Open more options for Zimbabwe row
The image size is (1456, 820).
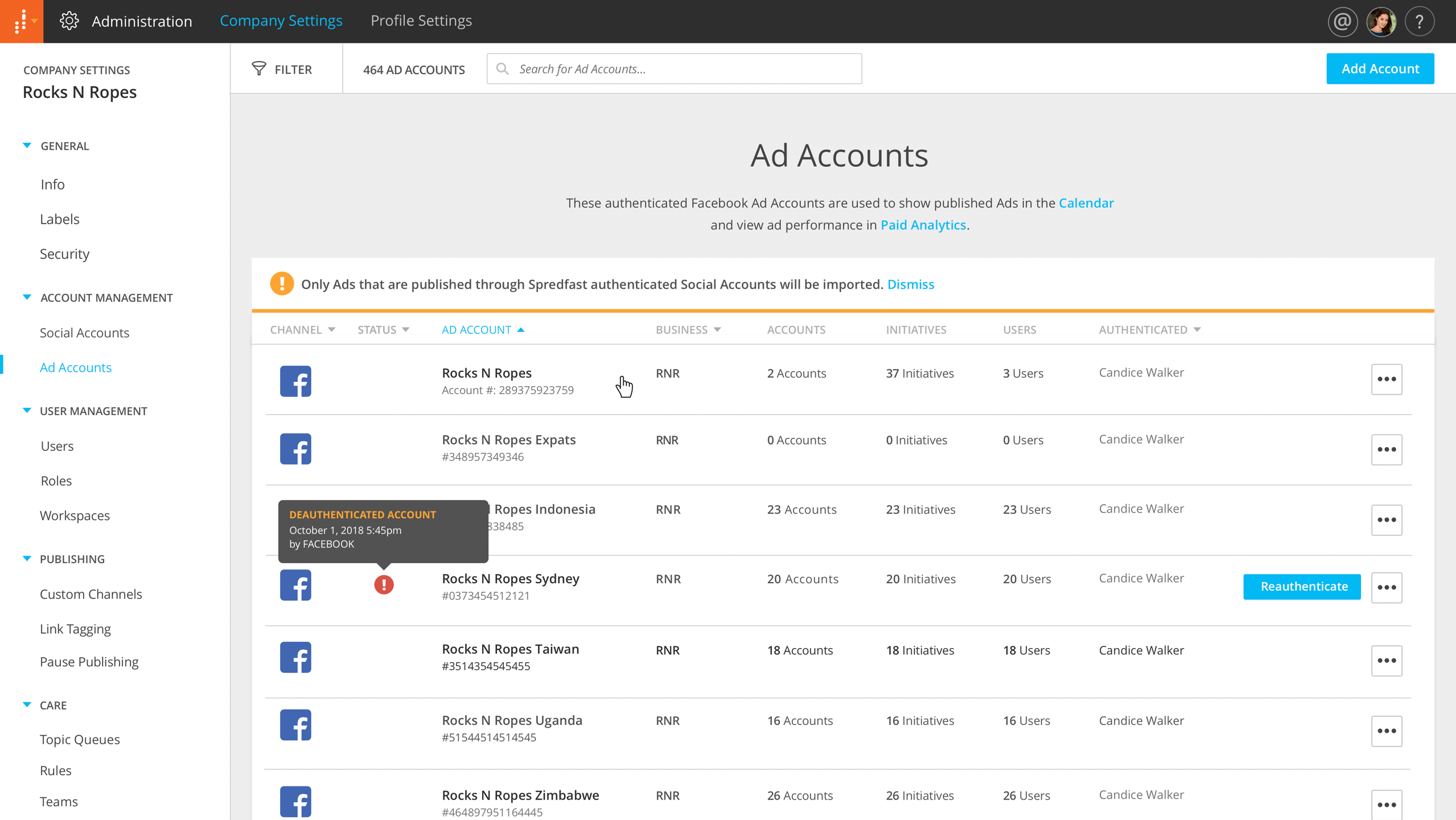point(1387,805)
